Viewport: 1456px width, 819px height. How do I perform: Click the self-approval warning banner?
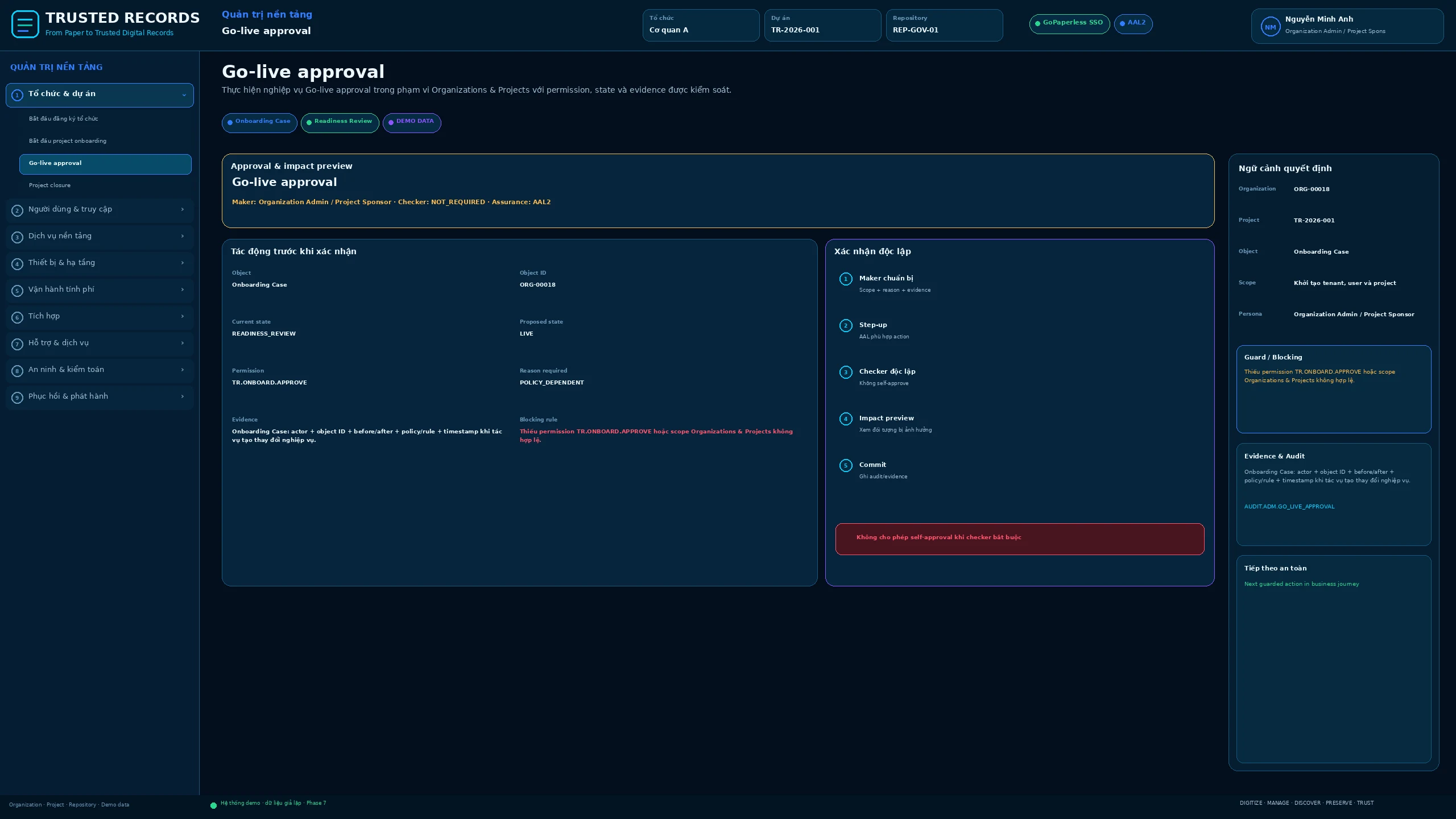1020,539
